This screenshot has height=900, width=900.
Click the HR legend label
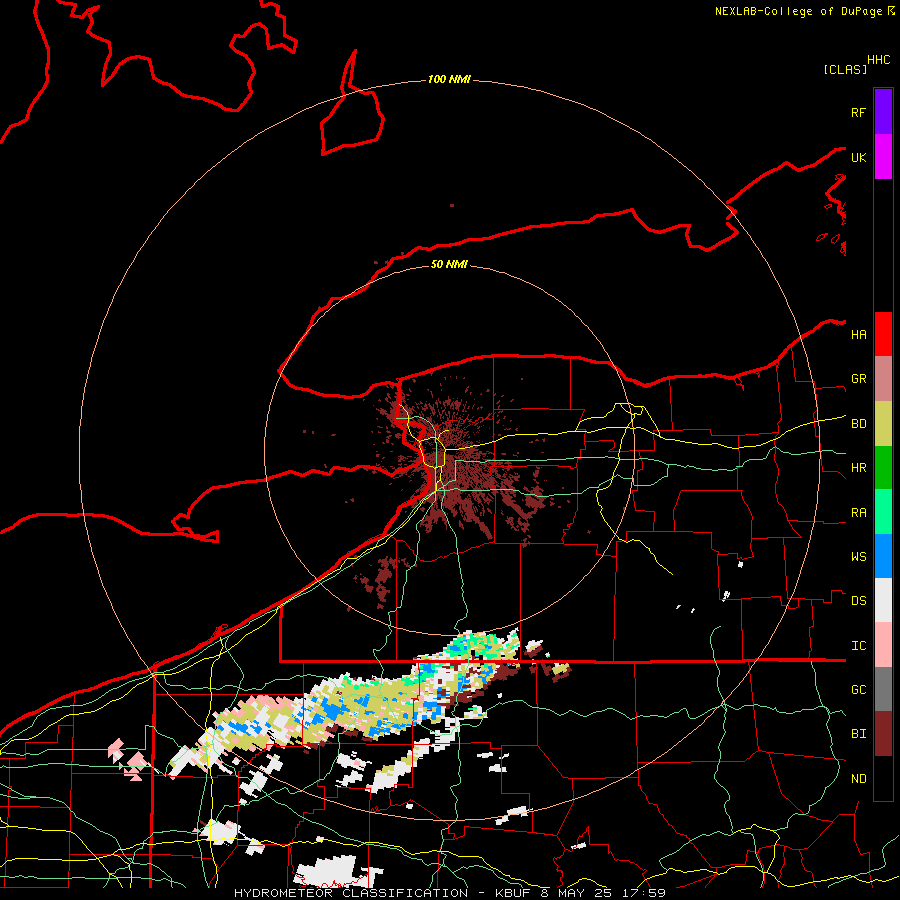(x=858, y=468)
